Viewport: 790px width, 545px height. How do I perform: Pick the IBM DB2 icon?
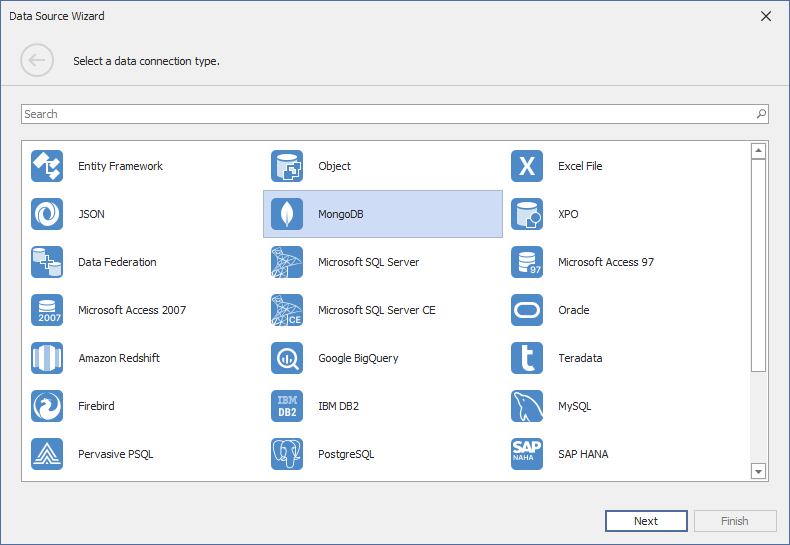(287, 406)
